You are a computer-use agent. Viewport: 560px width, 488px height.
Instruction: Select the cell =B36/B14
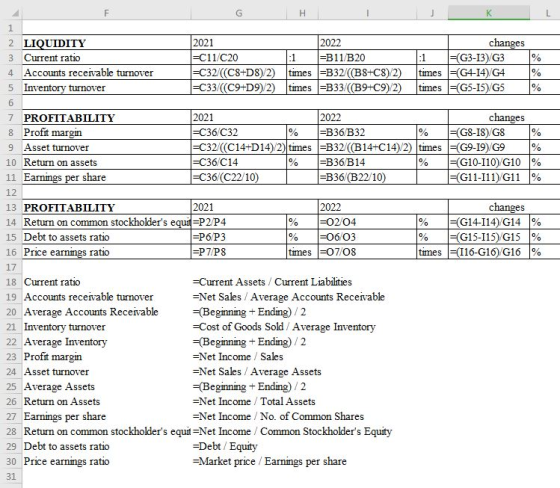point(368,162)
